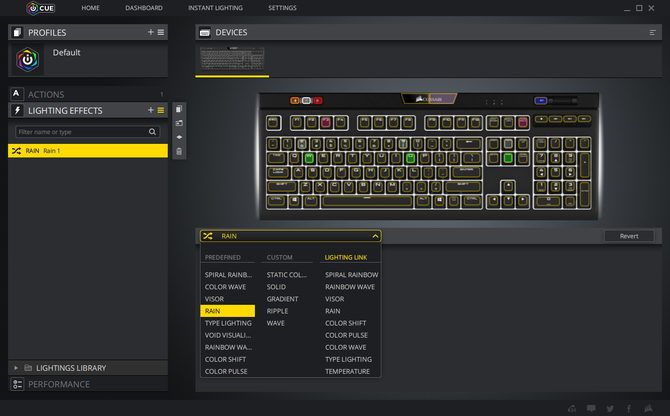Open Instant Lighting tab
Screen dimensions: 670x416
point(215,8)
